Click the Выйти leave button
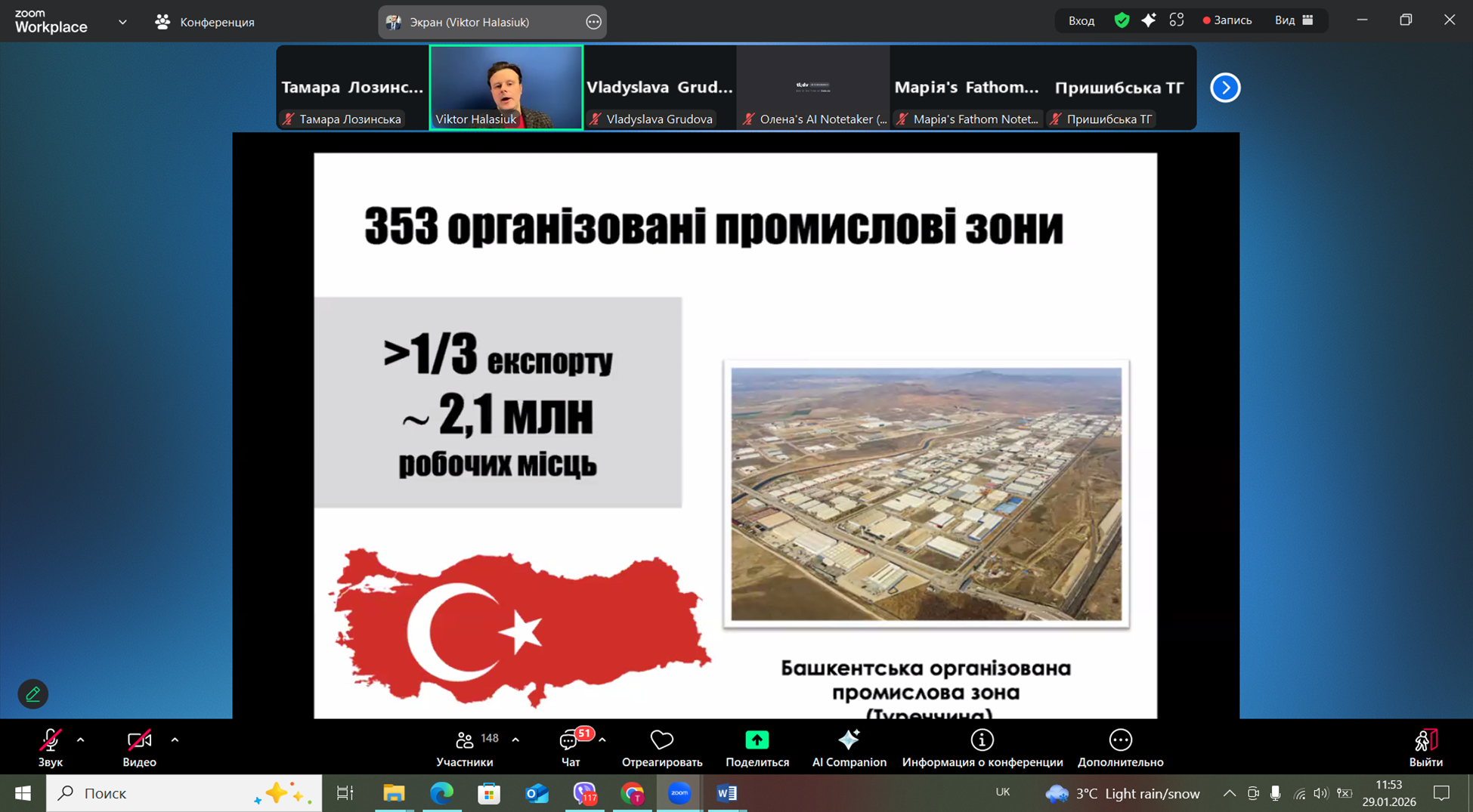This screenshot has height=812, width=1473. click(1425, 747)
